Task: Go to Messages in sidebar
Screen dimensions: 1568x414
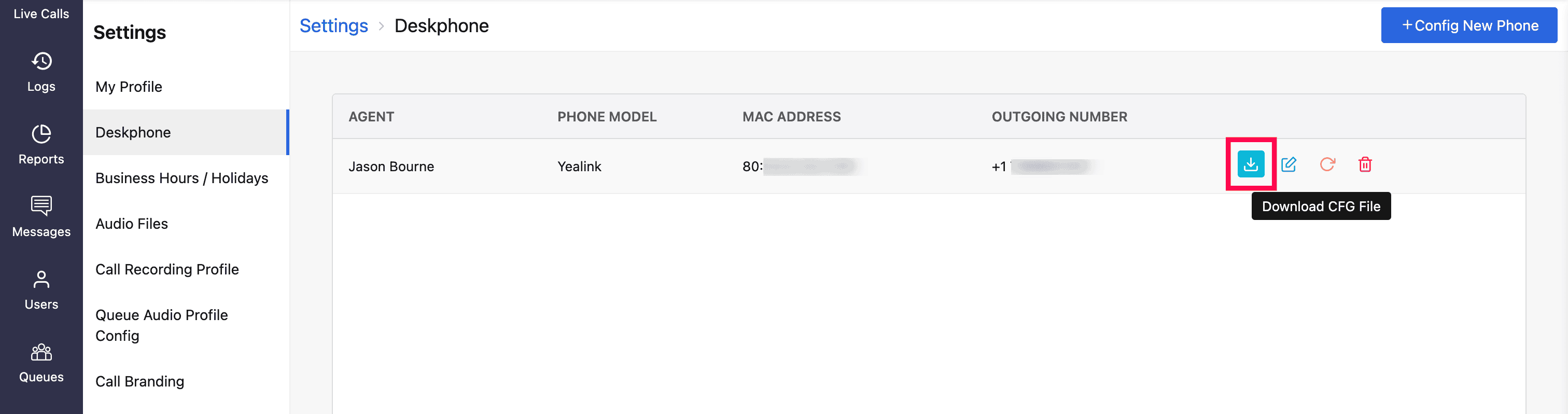Action: (x=41, y=217)
